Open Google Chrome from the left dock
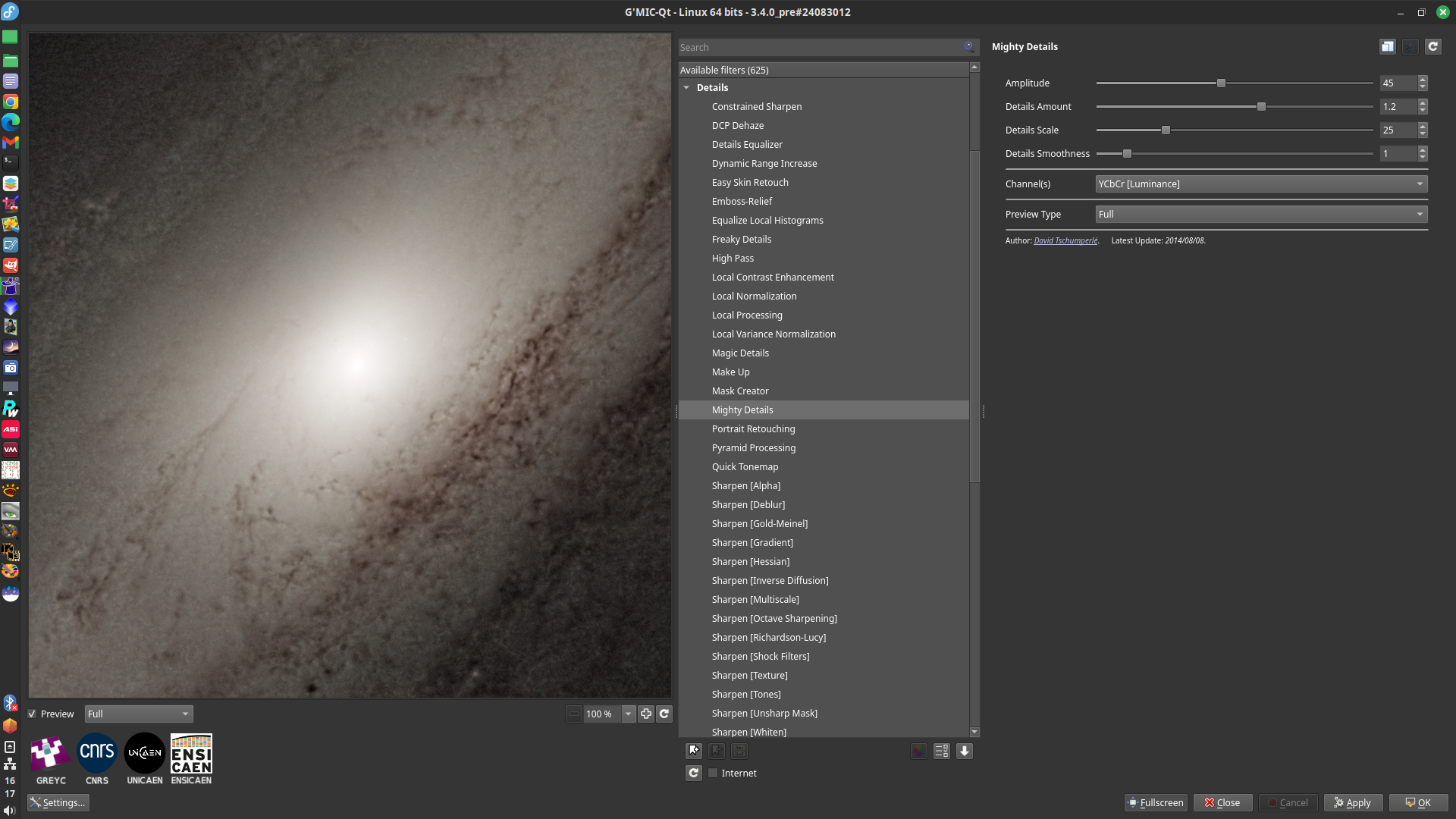Viewport: 1456px width, 819px height. pyautogui.click(x=11, y=102)
